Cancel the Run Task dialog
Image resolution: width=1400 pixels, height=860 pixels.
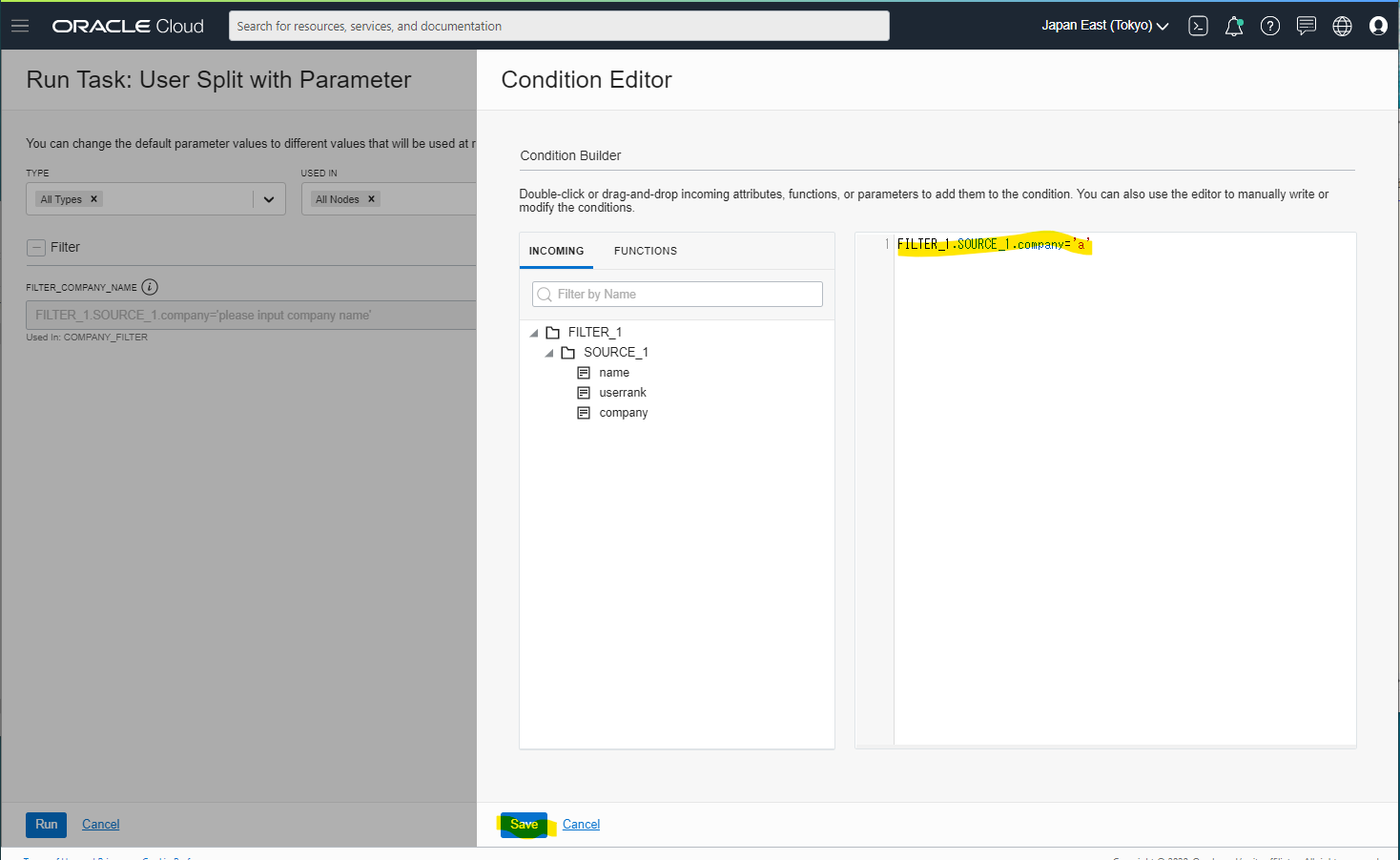point(100,825)
